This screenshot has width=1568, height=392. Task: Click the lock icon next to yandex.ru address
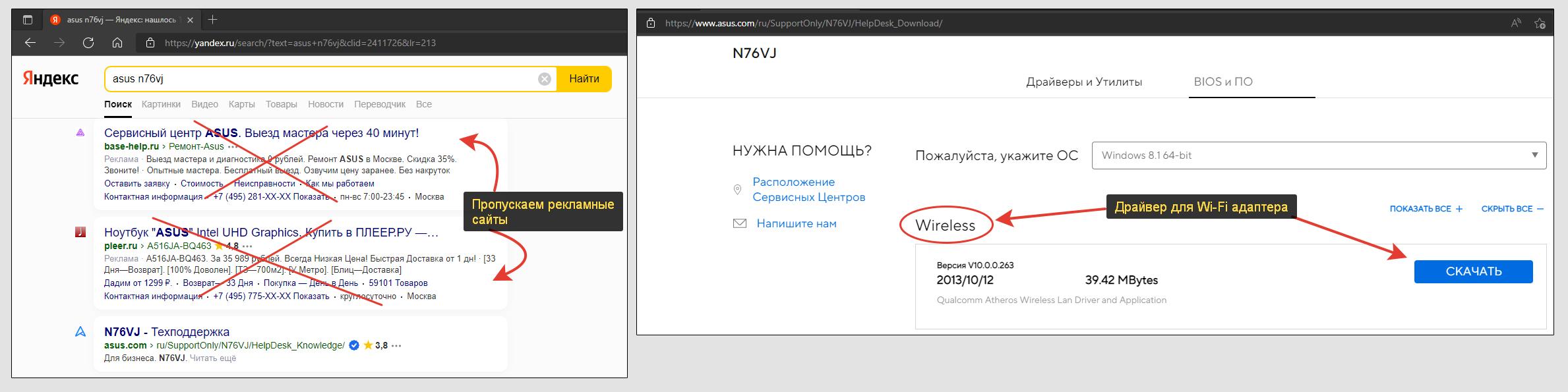(150, 43)
